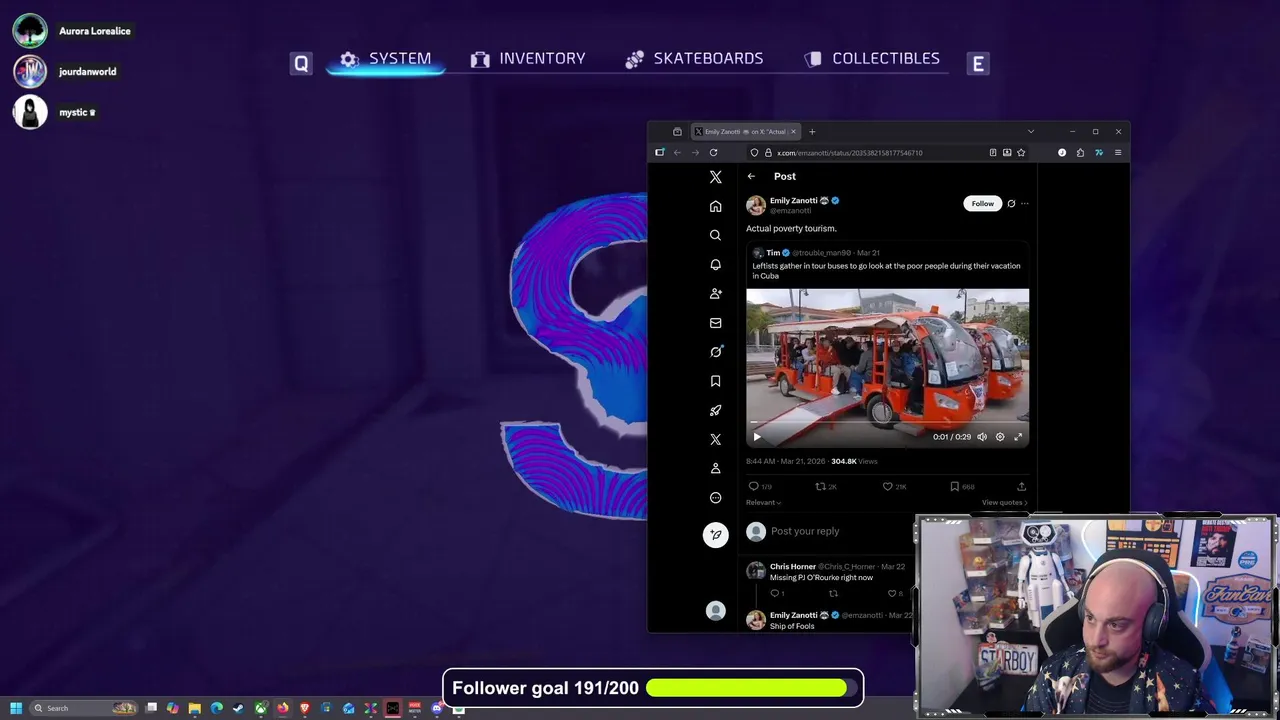Open the follow-people icon in X sidebar
This screenshot has width=1280, height=720.
click(715, 294)
